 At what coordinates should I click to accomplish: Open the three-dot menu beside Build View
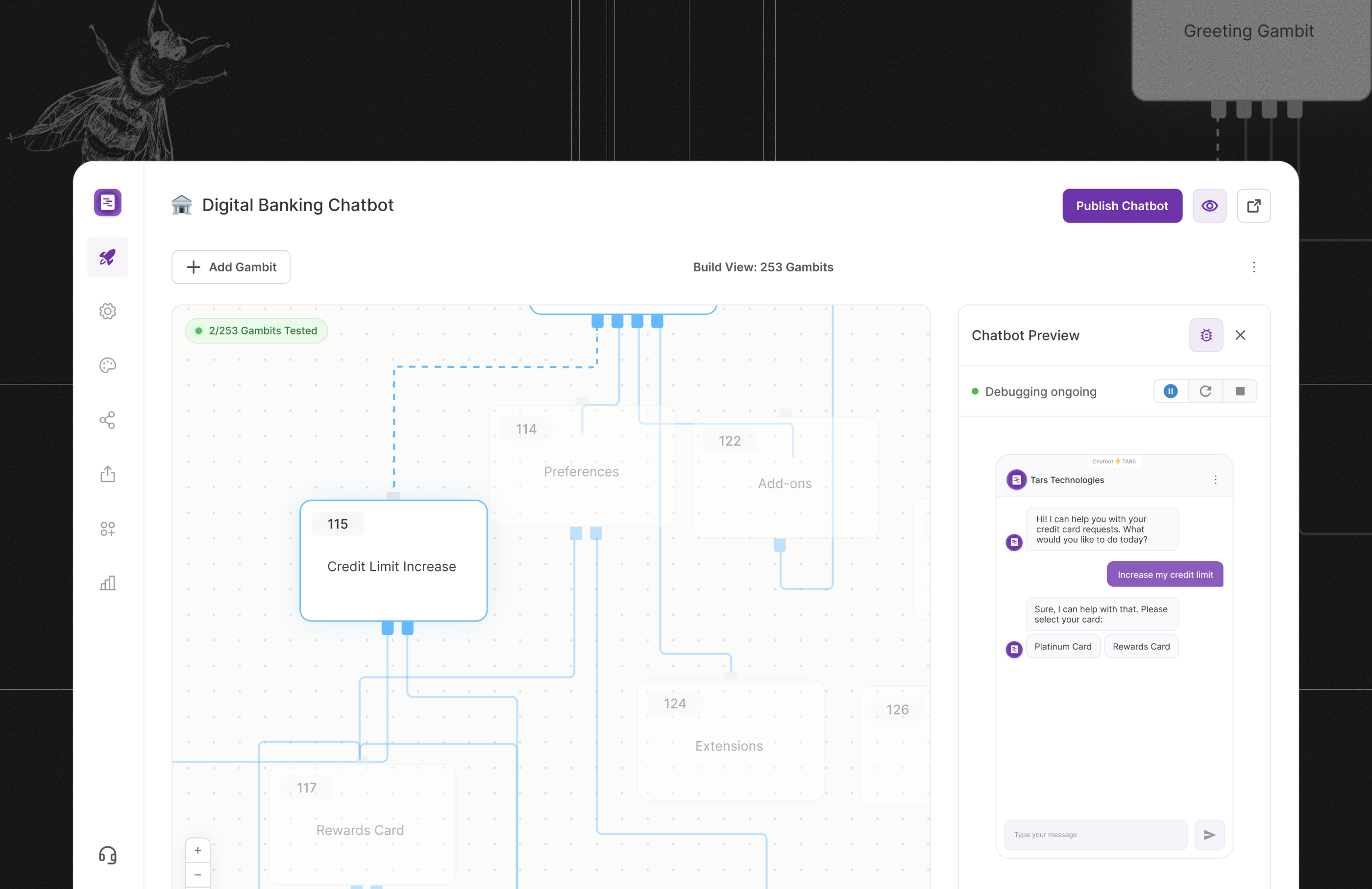[x=1253, y=267]
